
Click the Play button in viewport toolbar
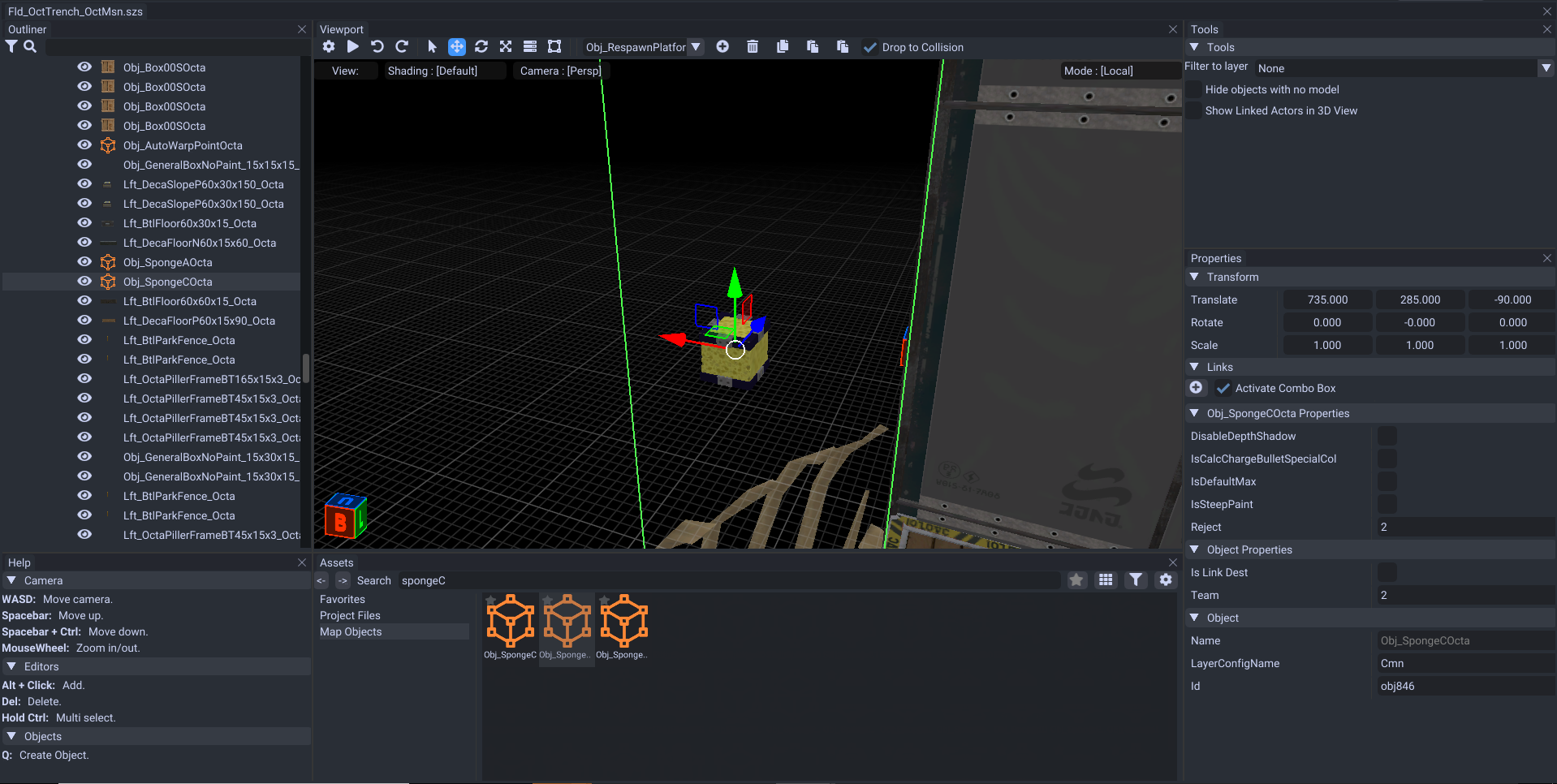(353, 47)
